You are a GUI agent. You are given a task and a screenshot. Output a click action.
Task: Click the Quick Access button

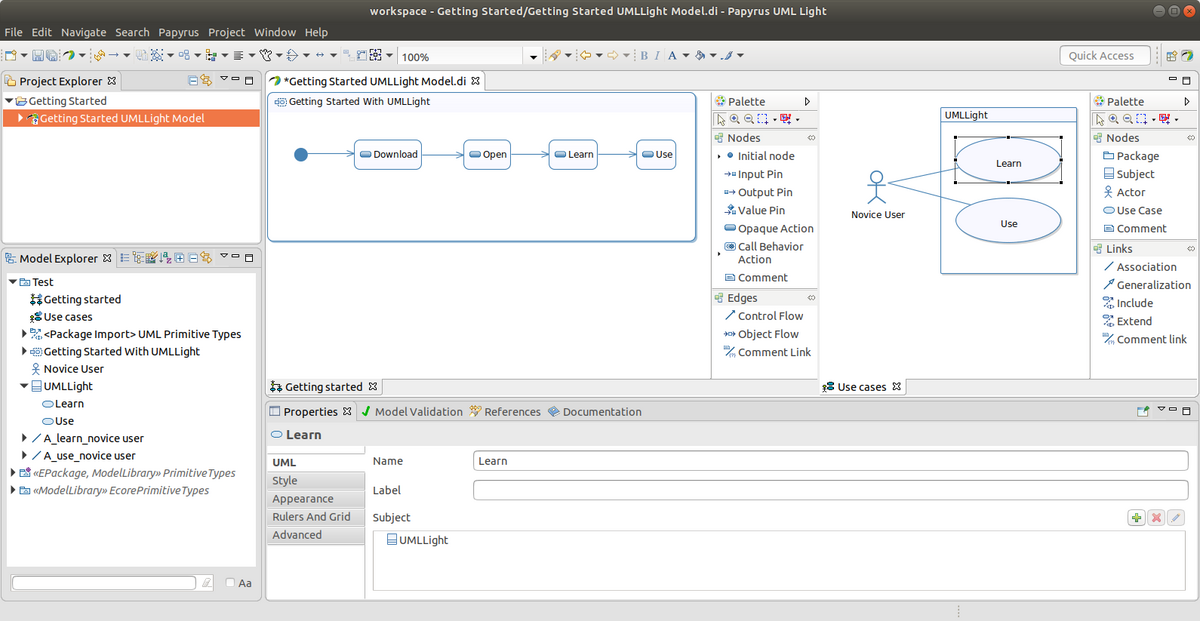[1100, 56]
